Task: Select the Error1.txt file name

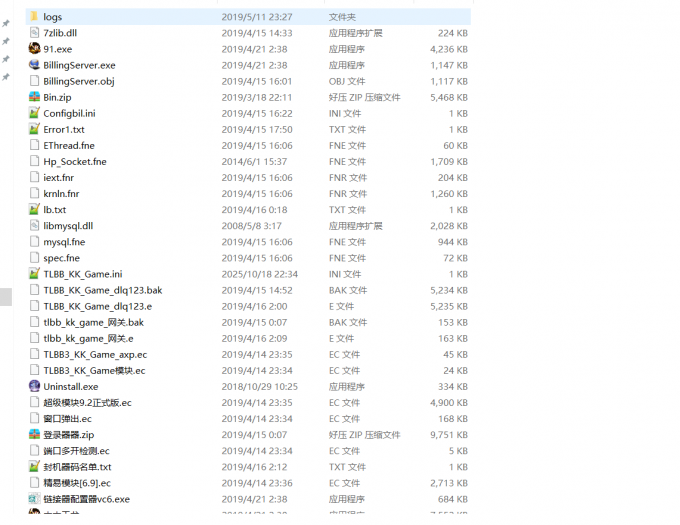Action: pyautogui.click(x=63, y=129)
